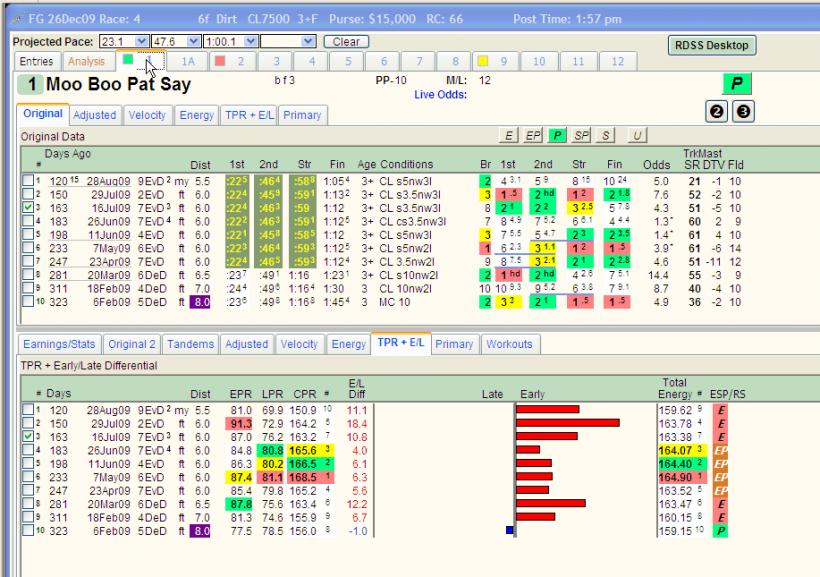This screenshot has width=820, height=577.
Task: Open the Original 2 tab
Action: (132, 344)
